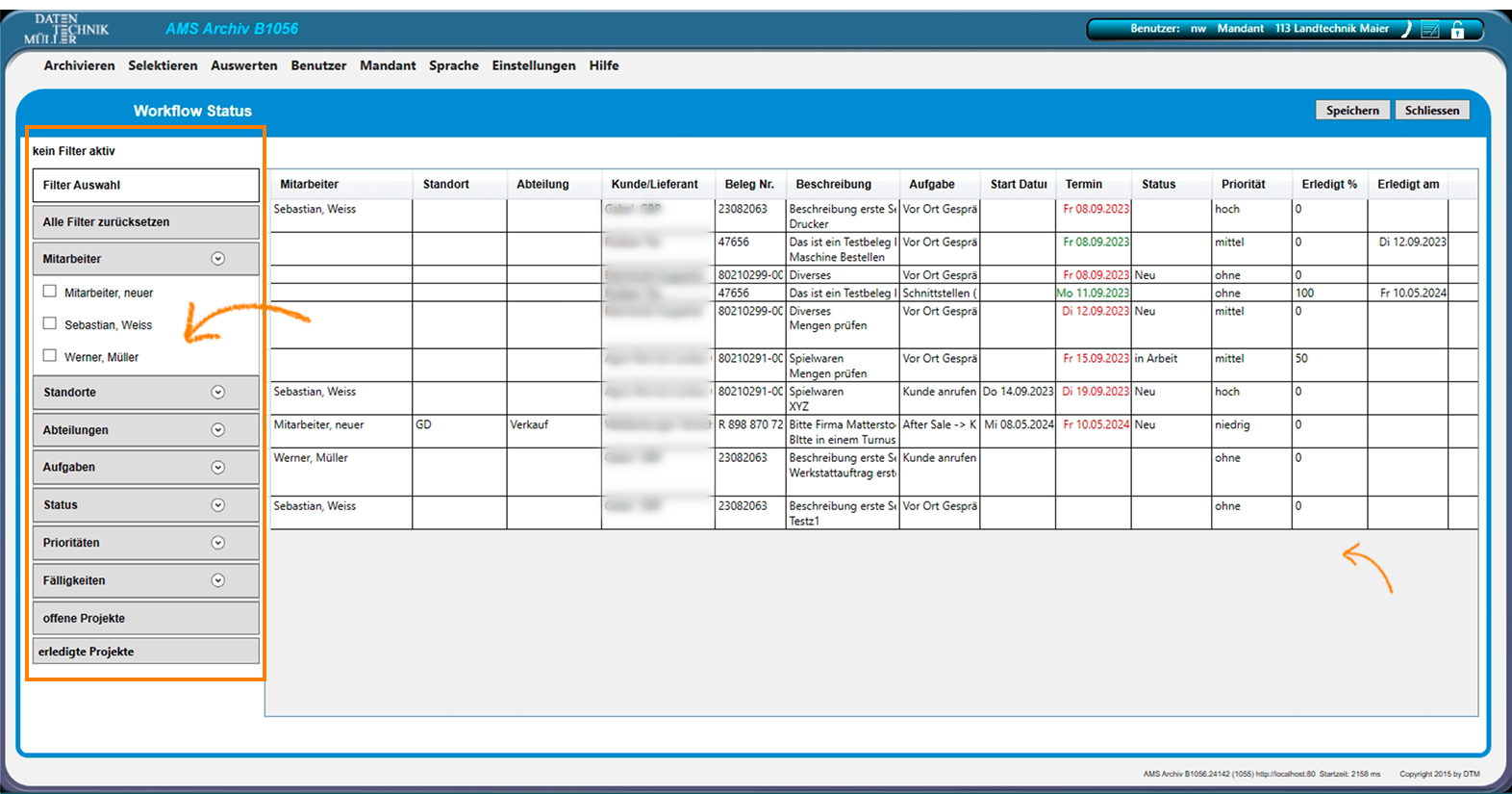Expand the Status filter chevron

(218, 505)
